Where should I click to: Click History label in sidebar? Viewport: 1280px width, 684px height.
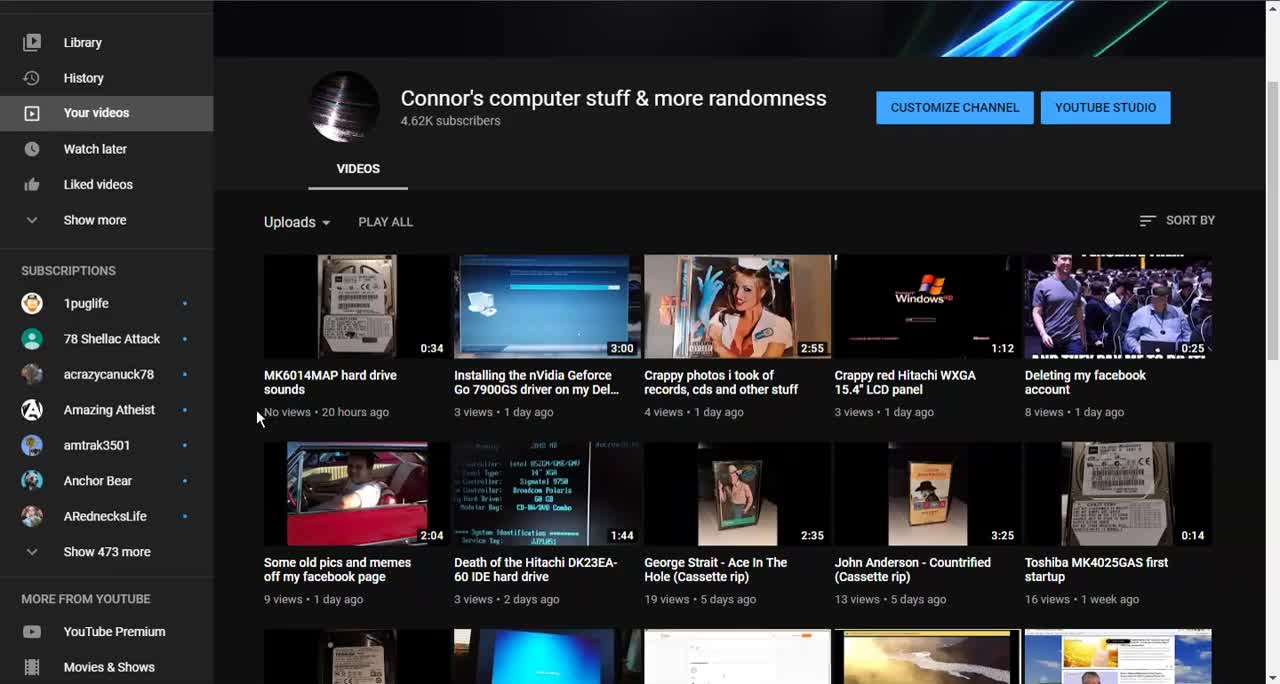pyautogui.click(x=84, y=78)
